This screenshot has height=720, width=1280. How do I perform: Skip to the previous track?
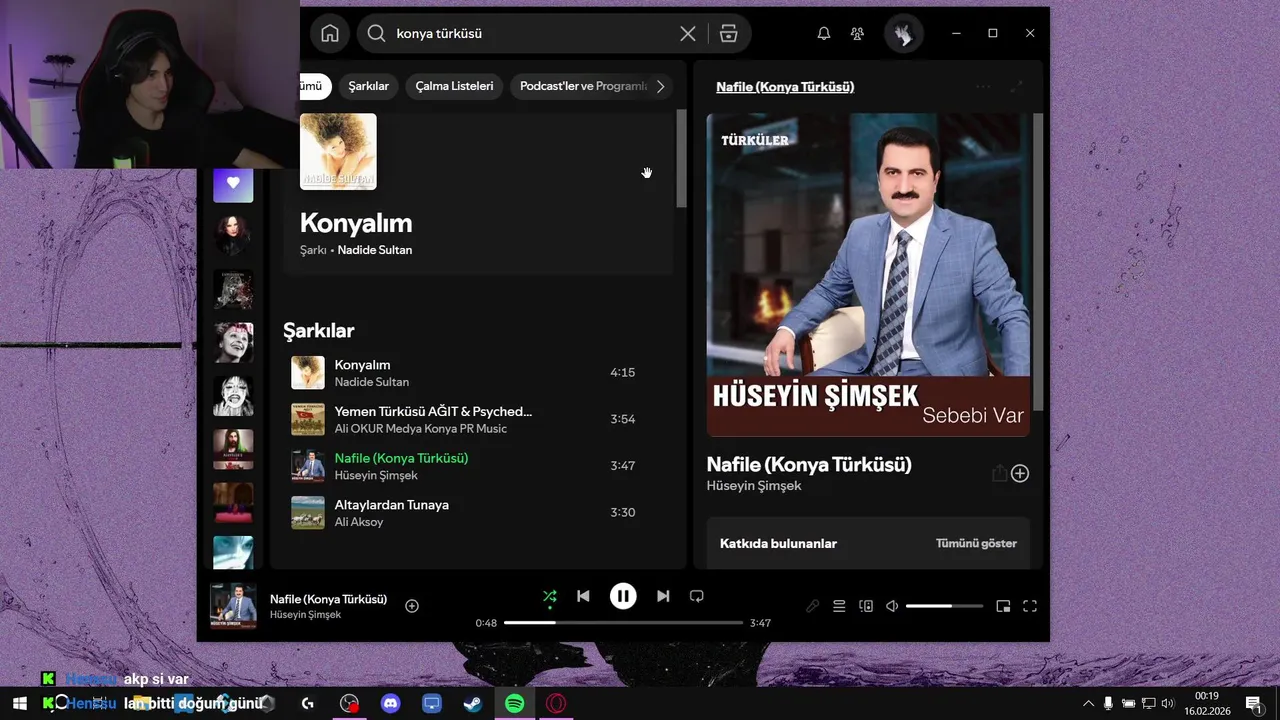click(583, 596)
